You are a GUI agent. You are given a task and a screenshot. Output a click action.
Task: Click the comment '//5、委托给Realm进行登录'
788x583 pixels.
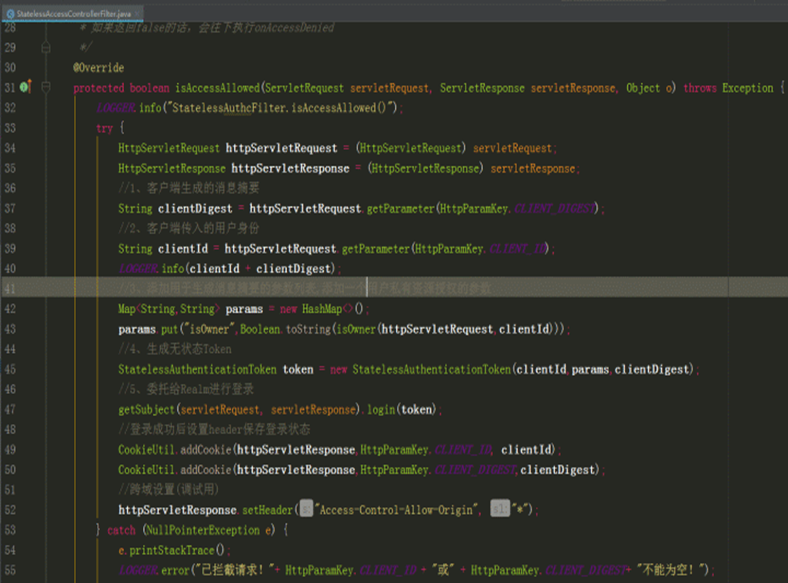[186, 389]
